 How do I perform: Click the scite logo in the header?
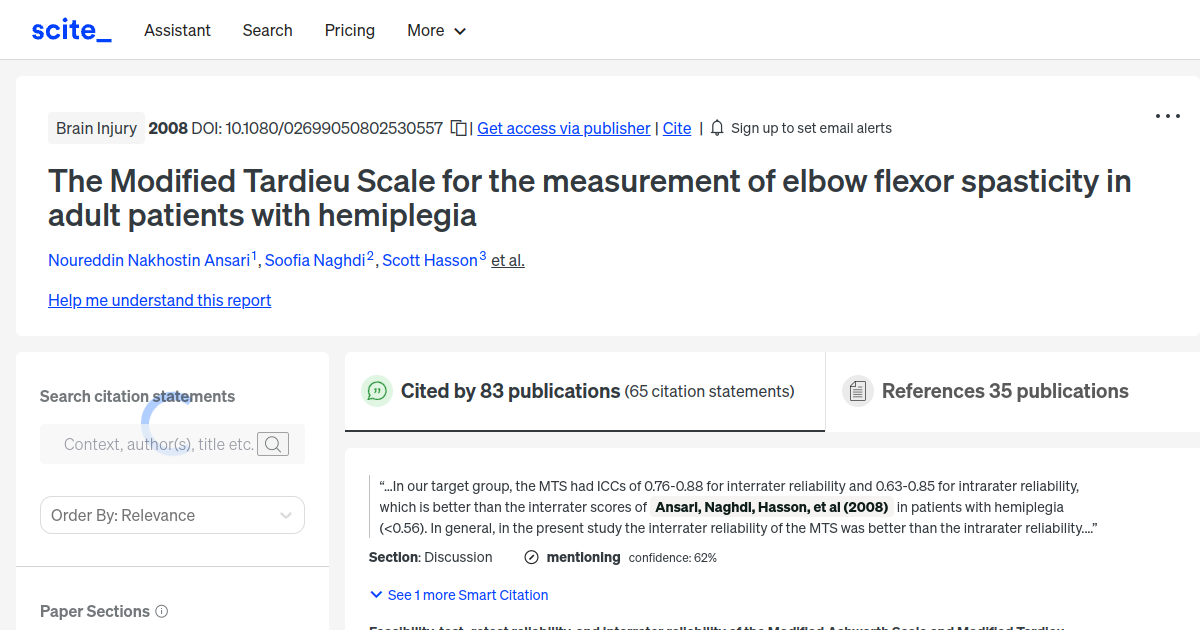(x=70, y=29)
